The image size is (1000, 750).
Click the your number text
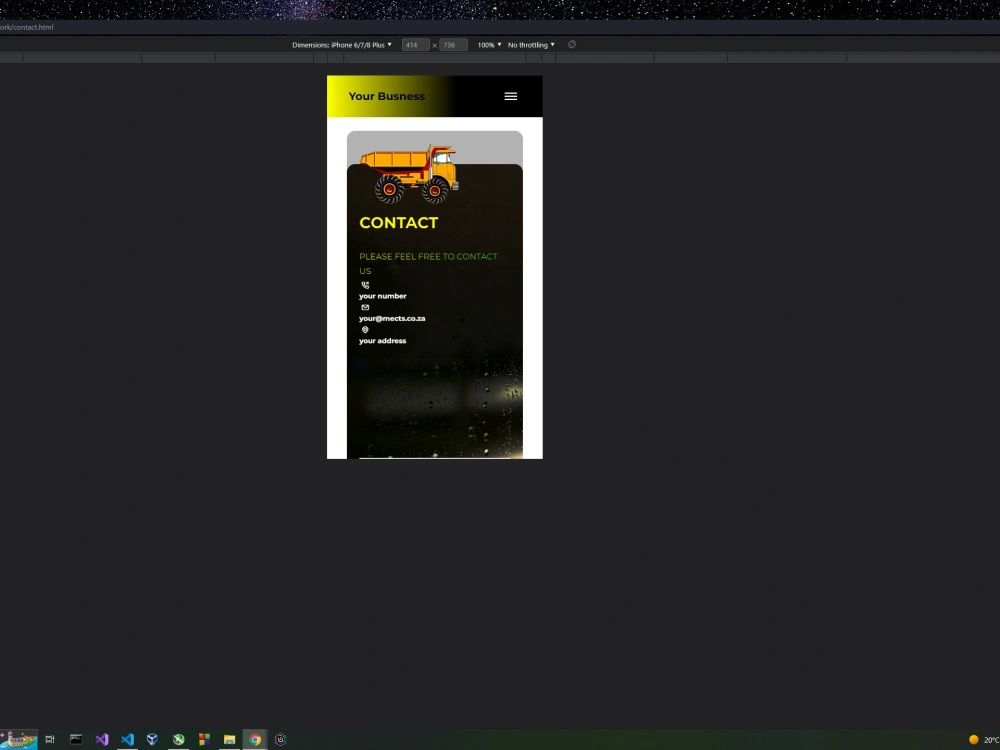click(x=383, y=296)
